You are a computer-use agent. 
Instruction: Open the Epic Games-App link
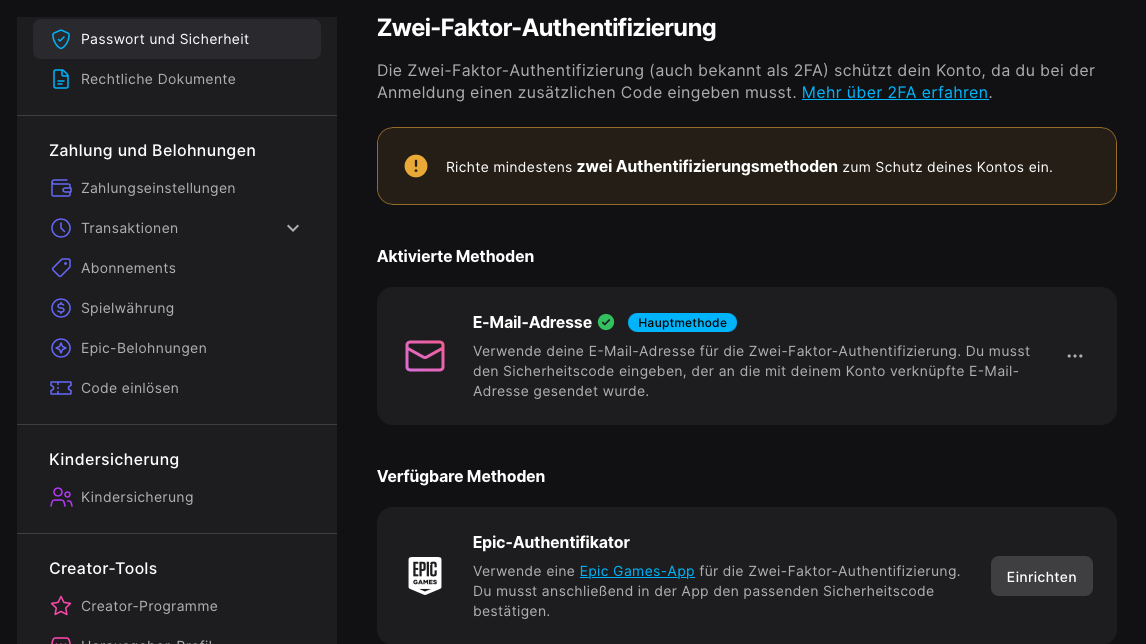pyautogui.click(x=637, y=571)
